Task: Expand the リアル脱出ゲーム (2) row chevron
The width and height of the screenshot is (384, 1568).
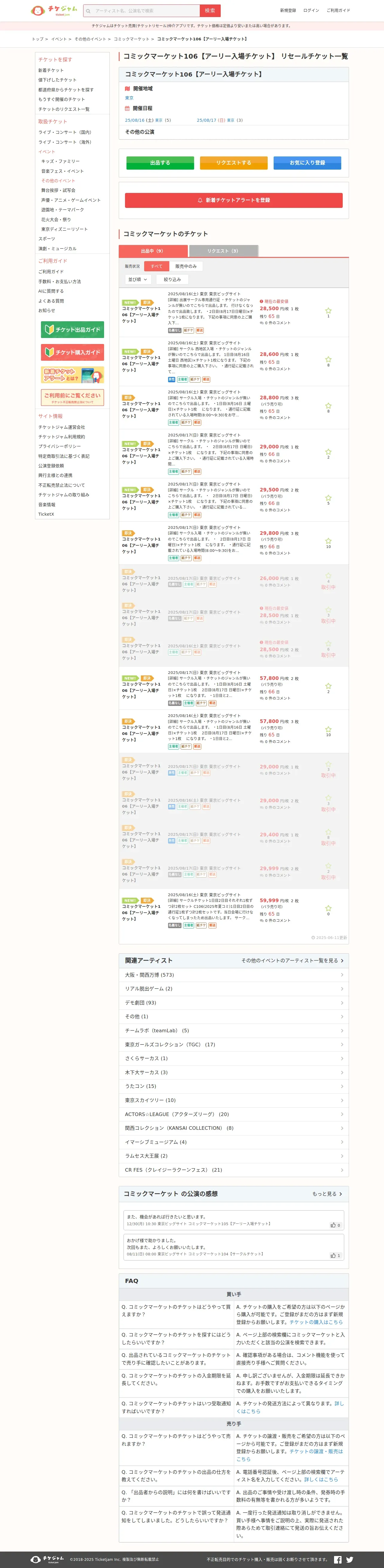Action: (x=342, y=989)
